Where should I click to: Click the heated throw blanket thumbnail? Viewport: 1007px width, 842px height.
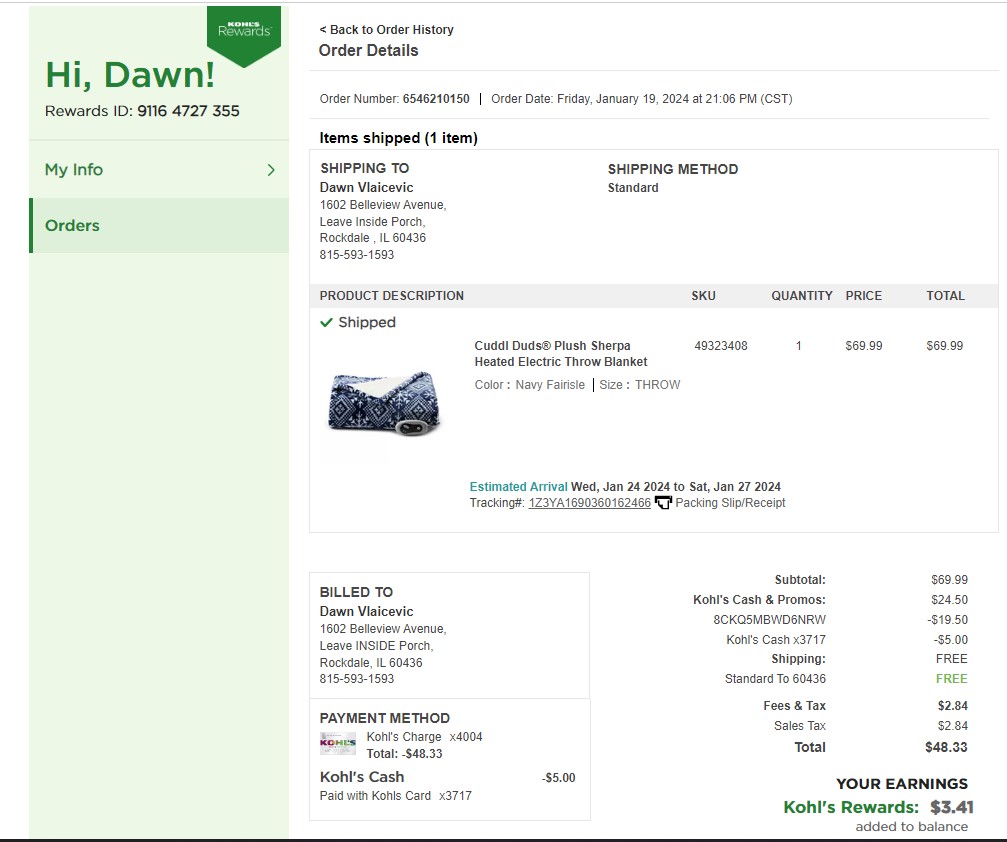[384, 403]
